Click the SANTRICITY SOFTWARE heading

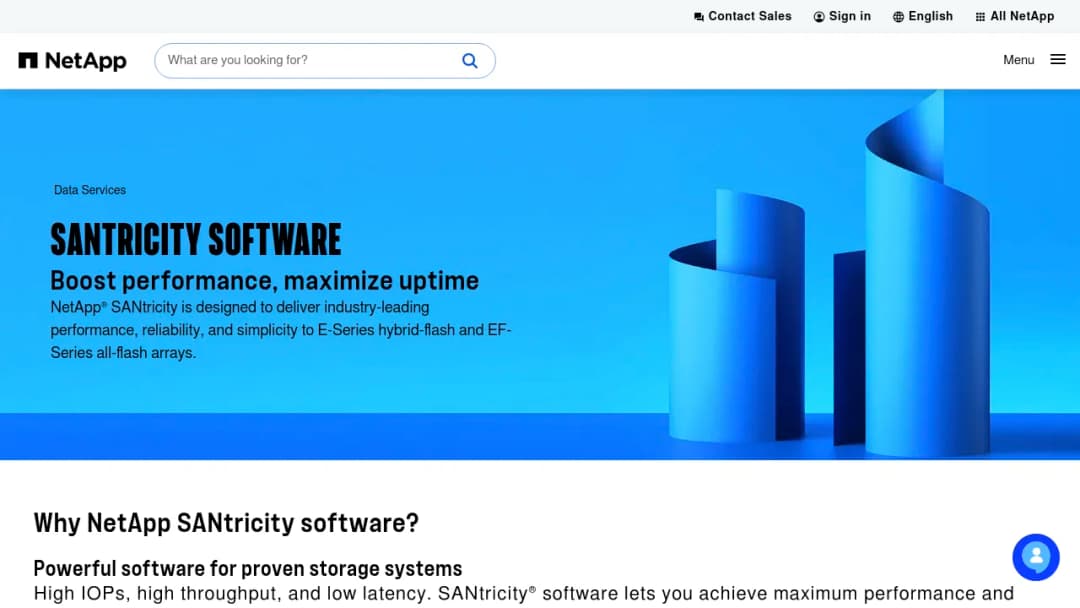click(196, 240)
